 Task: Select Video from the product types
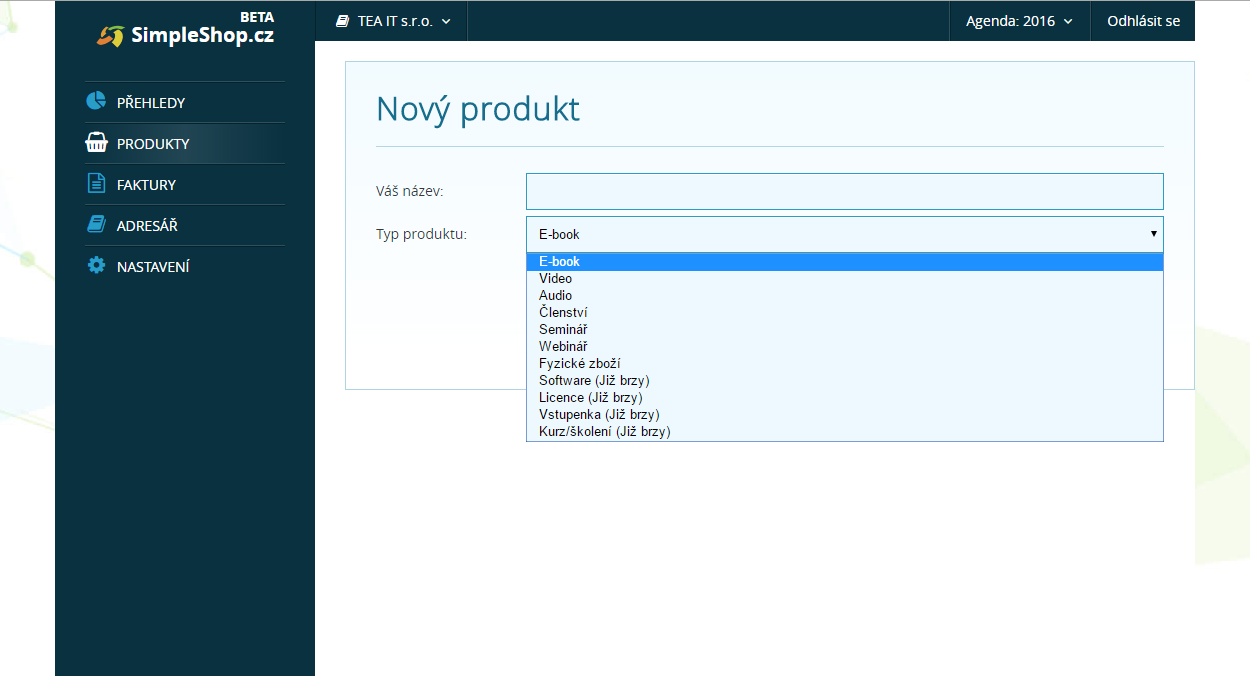pyautogui.click(x=845, y=278)
